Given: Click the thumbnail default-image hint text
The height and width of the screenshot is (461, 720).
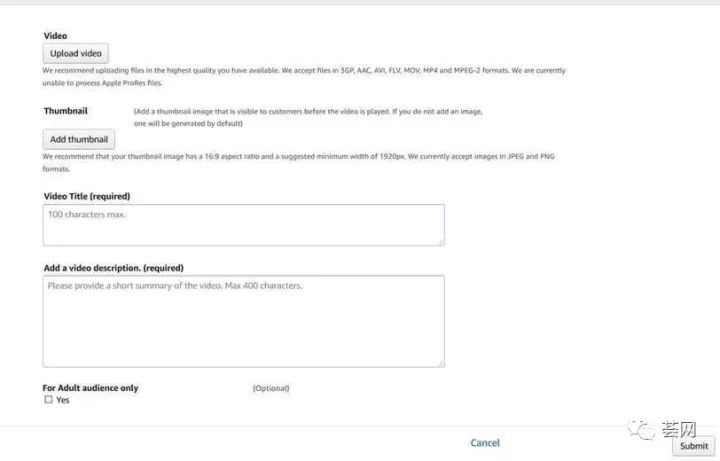Looking at the screenshot, I should click(308, 117).
